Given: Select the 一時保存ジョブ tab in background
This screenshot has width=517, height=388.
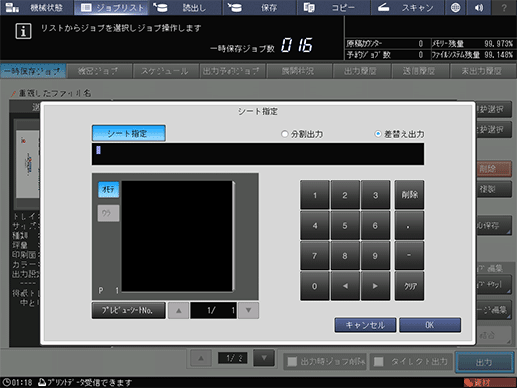Looking at the screenshot, I should coord(33,71).
